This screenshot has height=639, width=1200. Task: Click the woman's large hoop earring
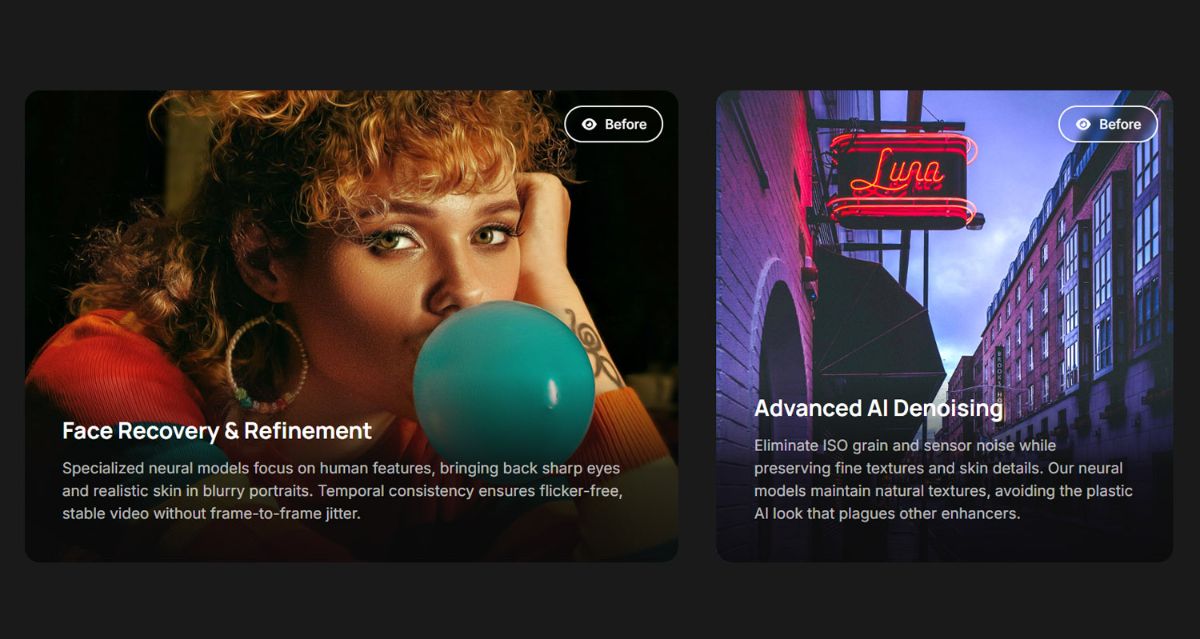pos(266,366)
